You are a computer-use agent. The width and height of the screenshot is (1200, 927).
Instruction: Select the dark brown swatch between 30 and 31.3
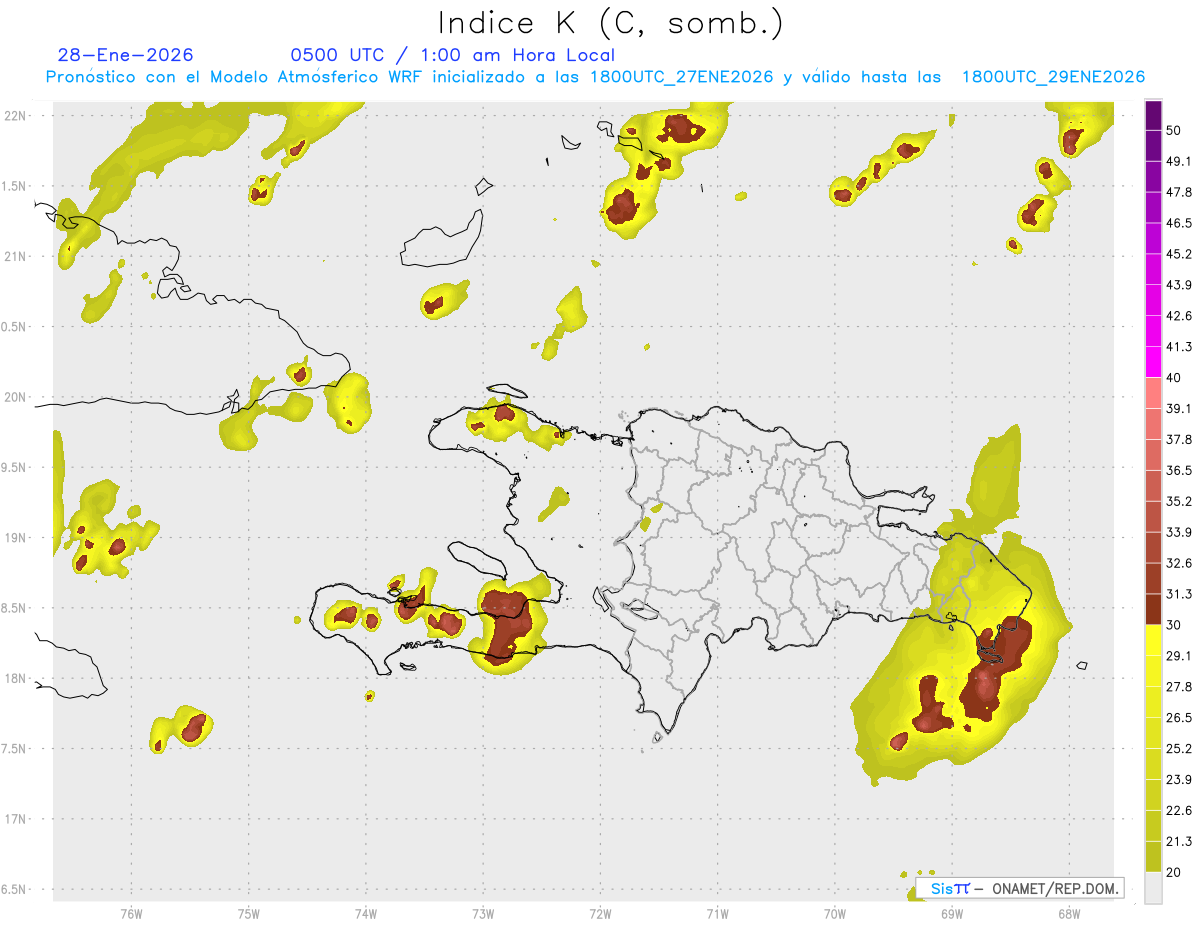click(1153, 610)
